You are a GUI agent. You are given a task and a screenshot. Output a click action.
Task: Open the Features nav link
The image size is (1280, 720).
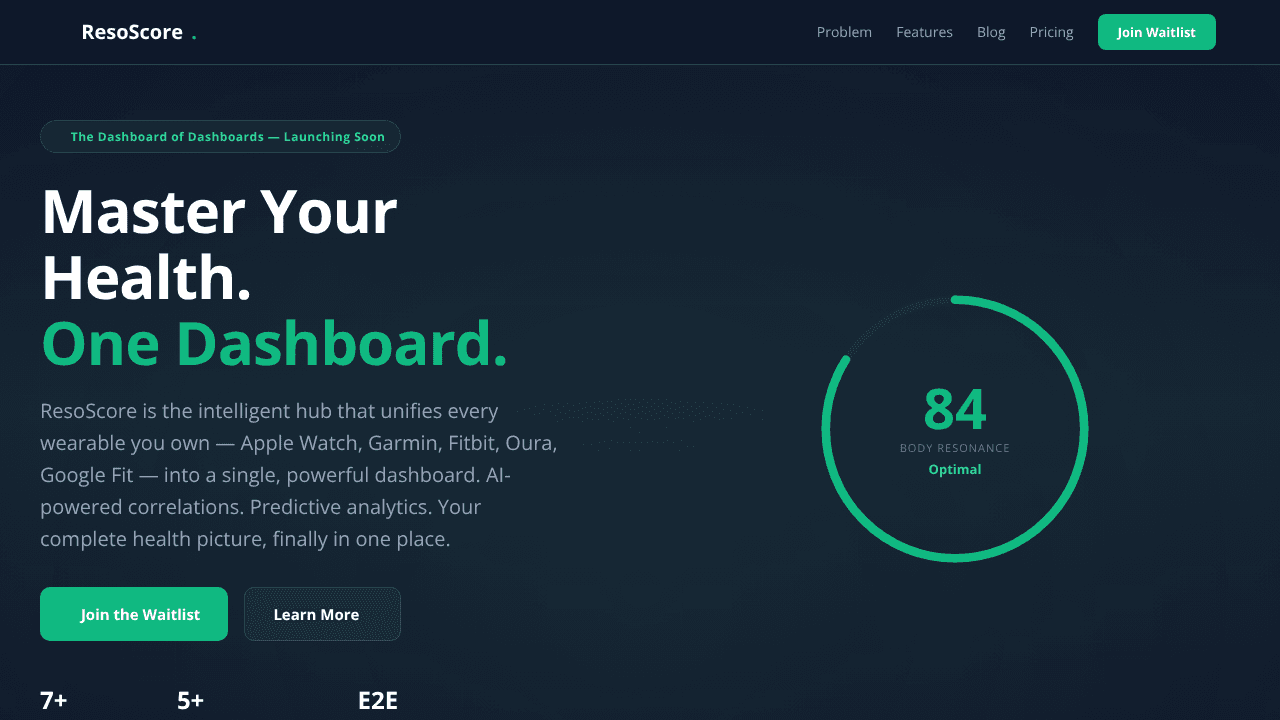tap(924, 32)
